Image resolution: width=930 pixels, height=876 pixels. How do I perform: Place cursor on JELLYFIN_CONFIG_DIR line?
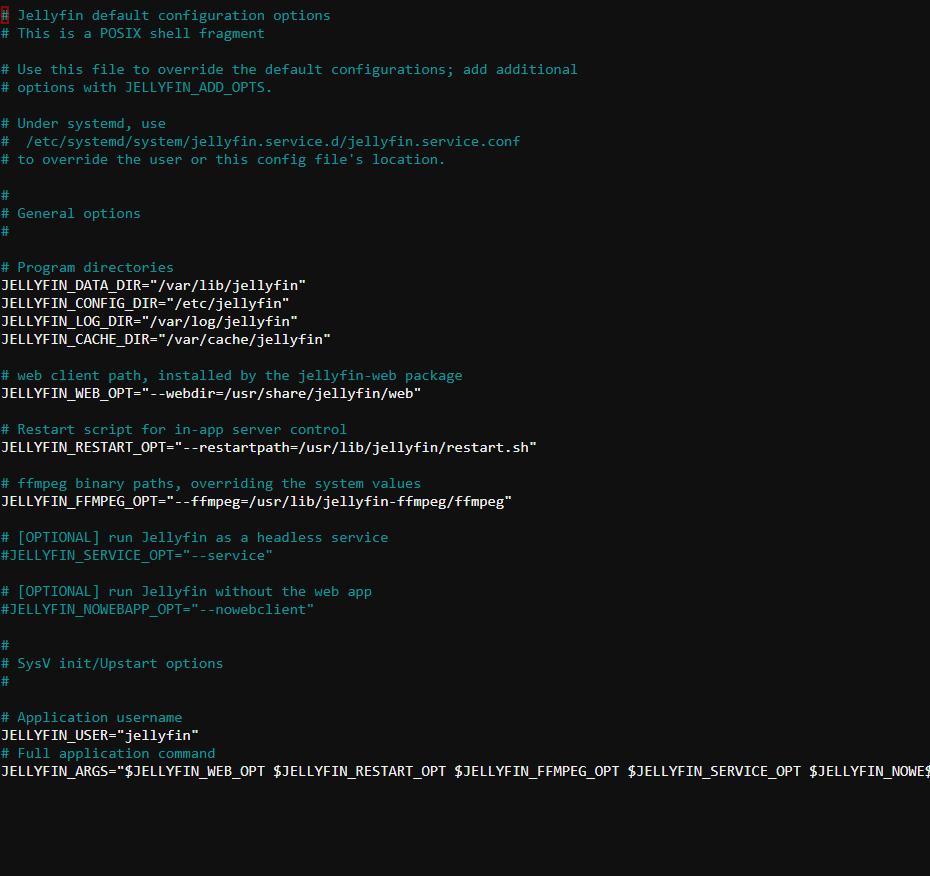pos(145,303)
